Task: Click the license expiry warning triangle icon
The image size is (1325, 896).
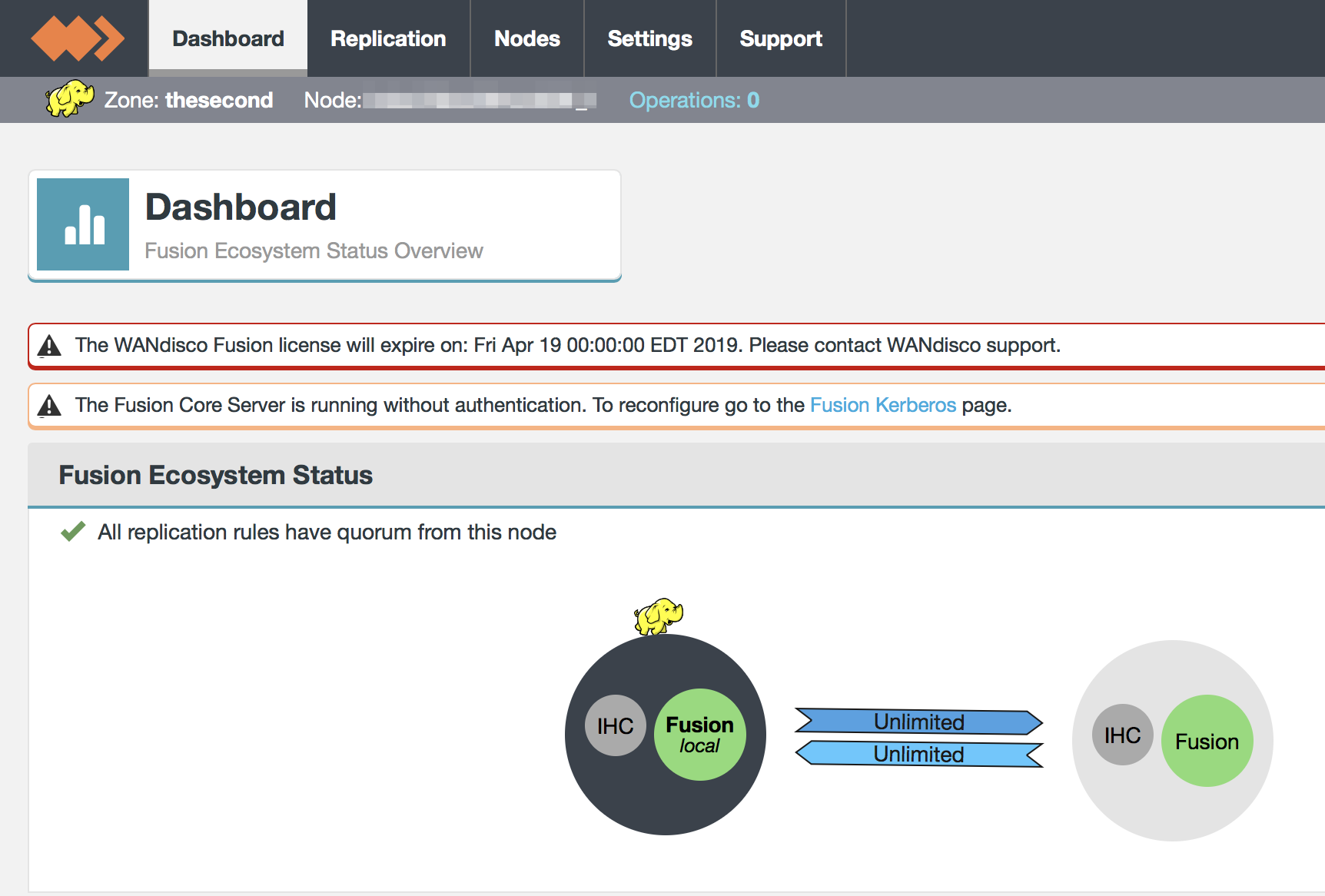Action: [x=49, y=346]
